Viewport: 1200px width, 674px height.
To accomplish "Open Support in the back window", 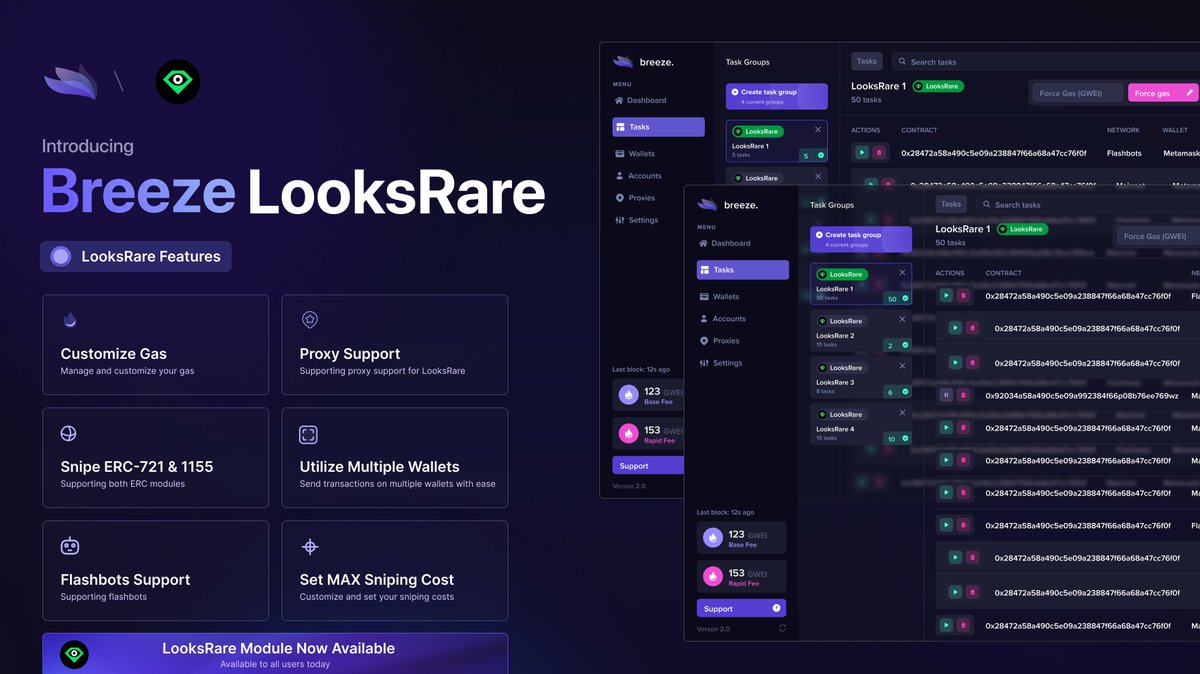I will (x=648, y=465).
